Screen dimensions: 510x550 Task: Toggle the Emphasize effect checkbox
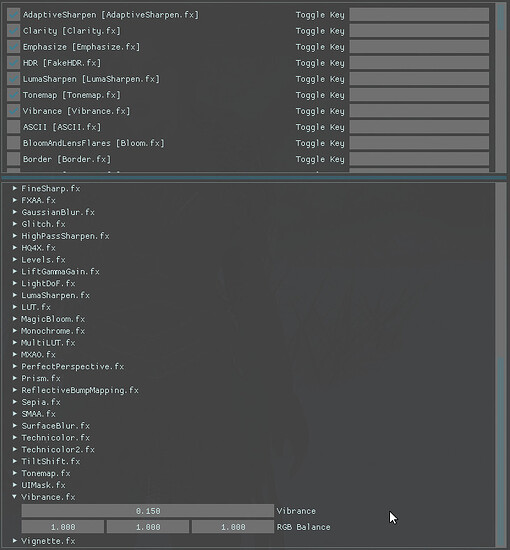(x=13, y=47)
